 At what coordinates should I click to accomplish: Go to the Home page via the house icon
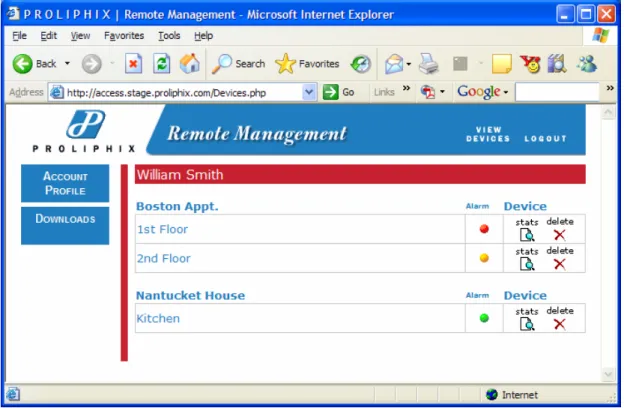click(x=189, y=64)
